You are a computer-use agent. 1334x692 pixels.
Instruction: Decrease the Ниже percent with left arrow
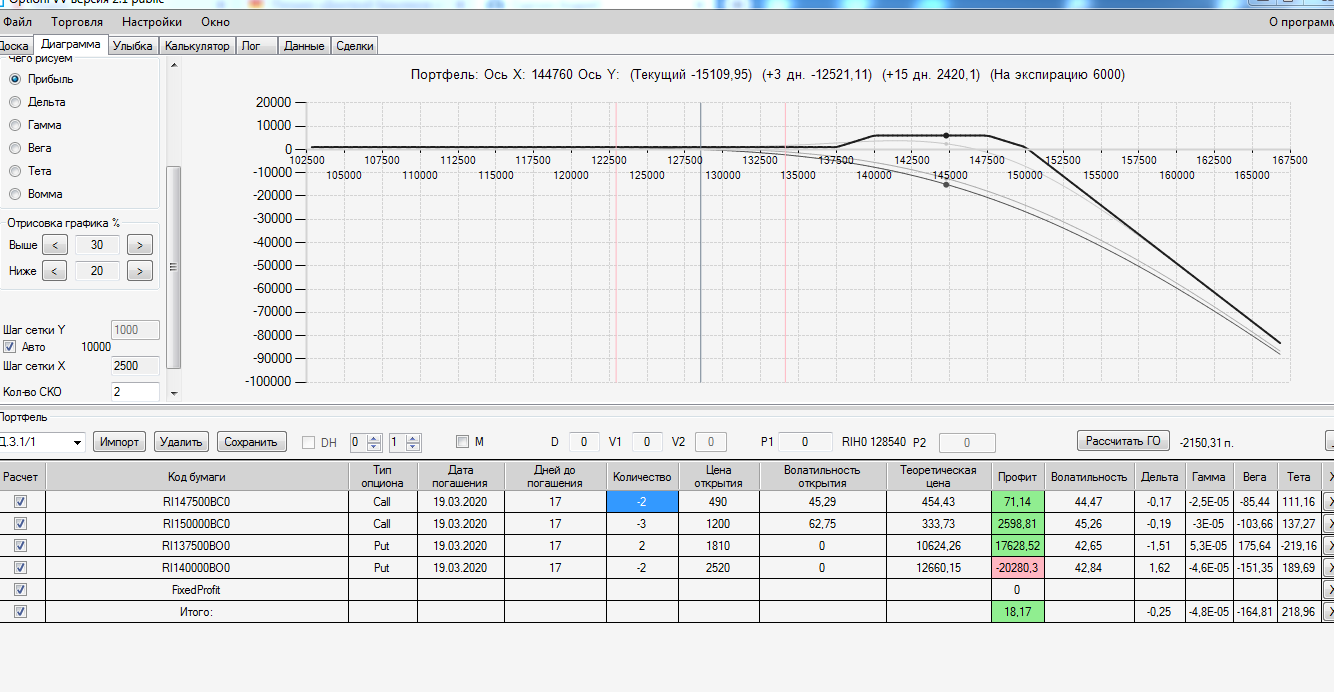tap(55, 271)
